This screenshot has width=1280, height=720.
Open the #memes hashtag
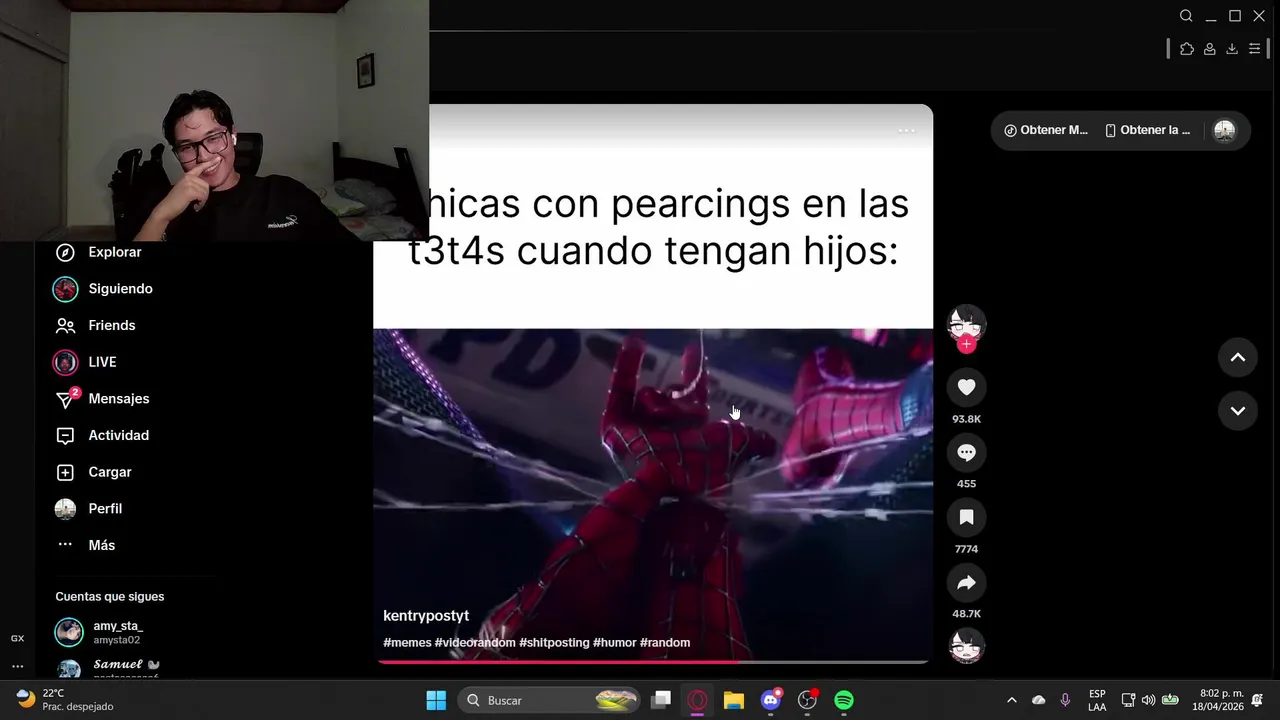407,642
